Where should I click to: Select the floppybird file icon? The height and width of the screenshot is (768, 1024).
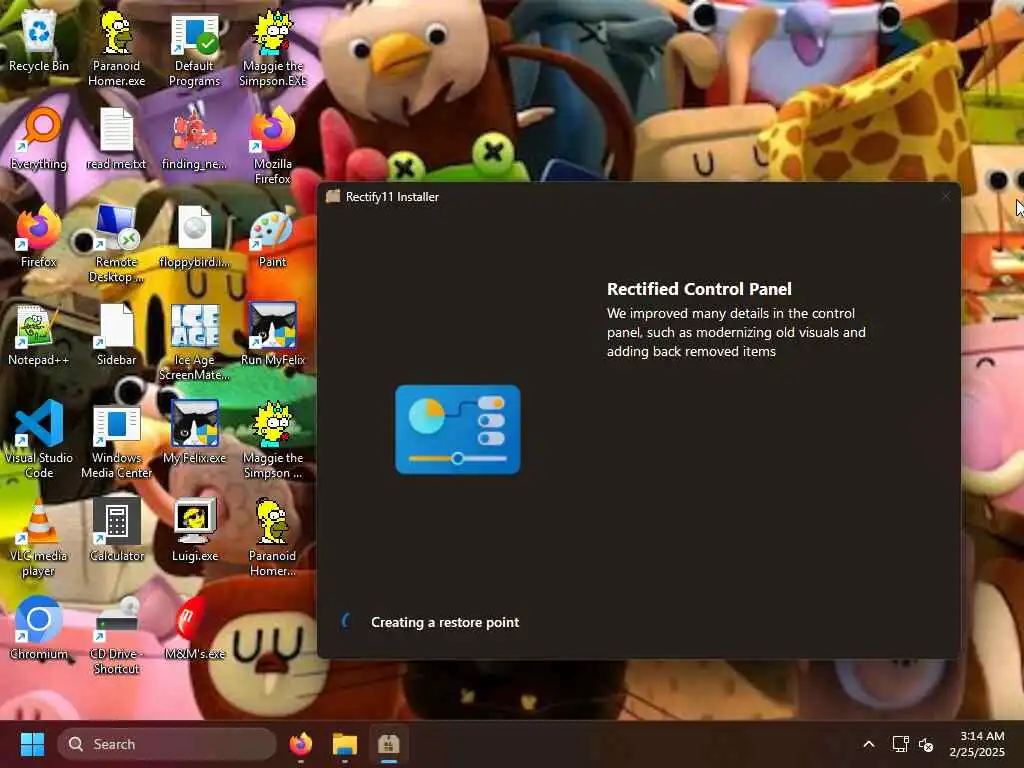point(195,236)
